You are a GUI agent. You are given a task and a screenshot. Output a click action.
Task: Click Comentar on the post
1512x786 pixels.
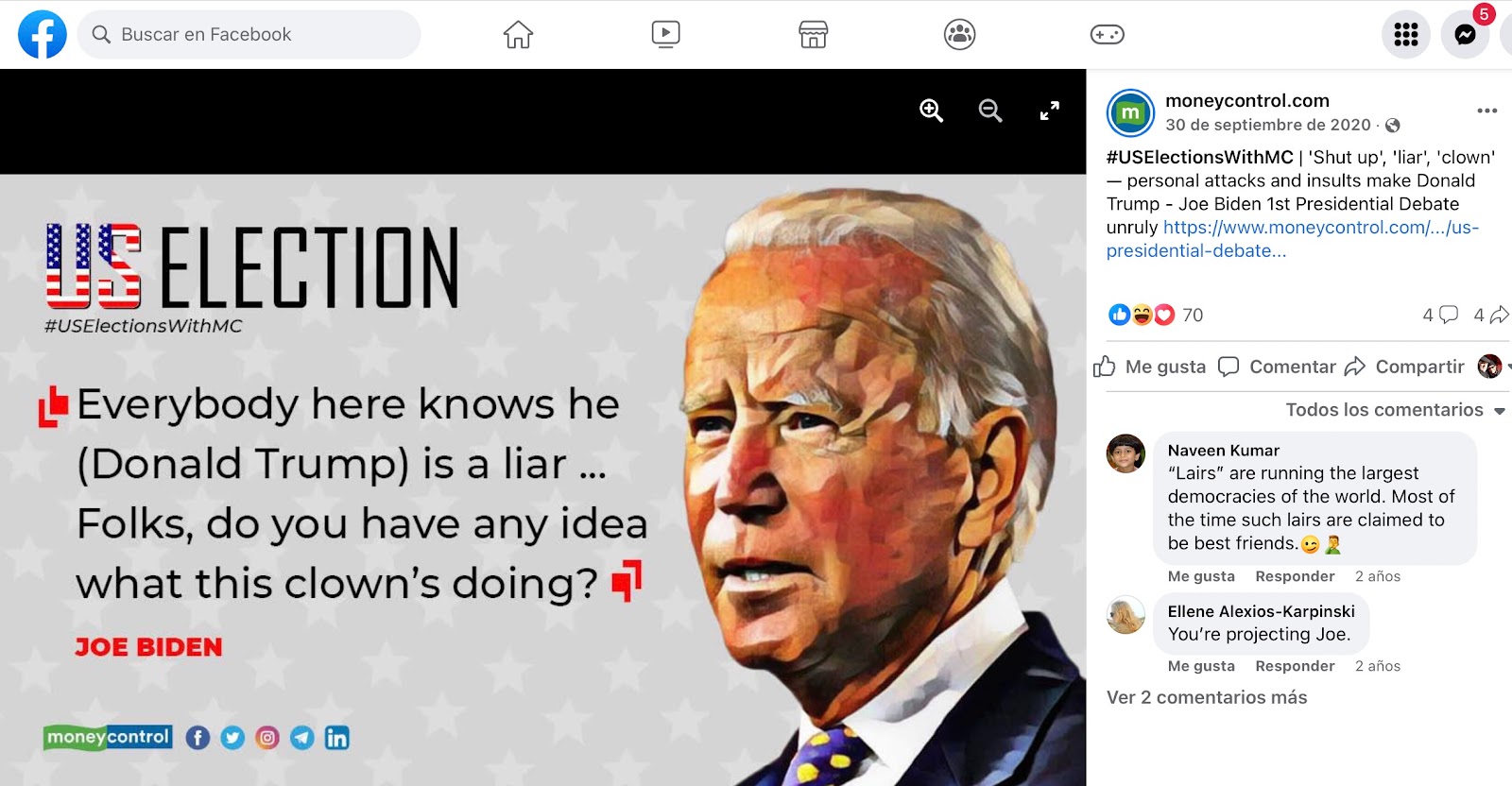pos(1277,367)
